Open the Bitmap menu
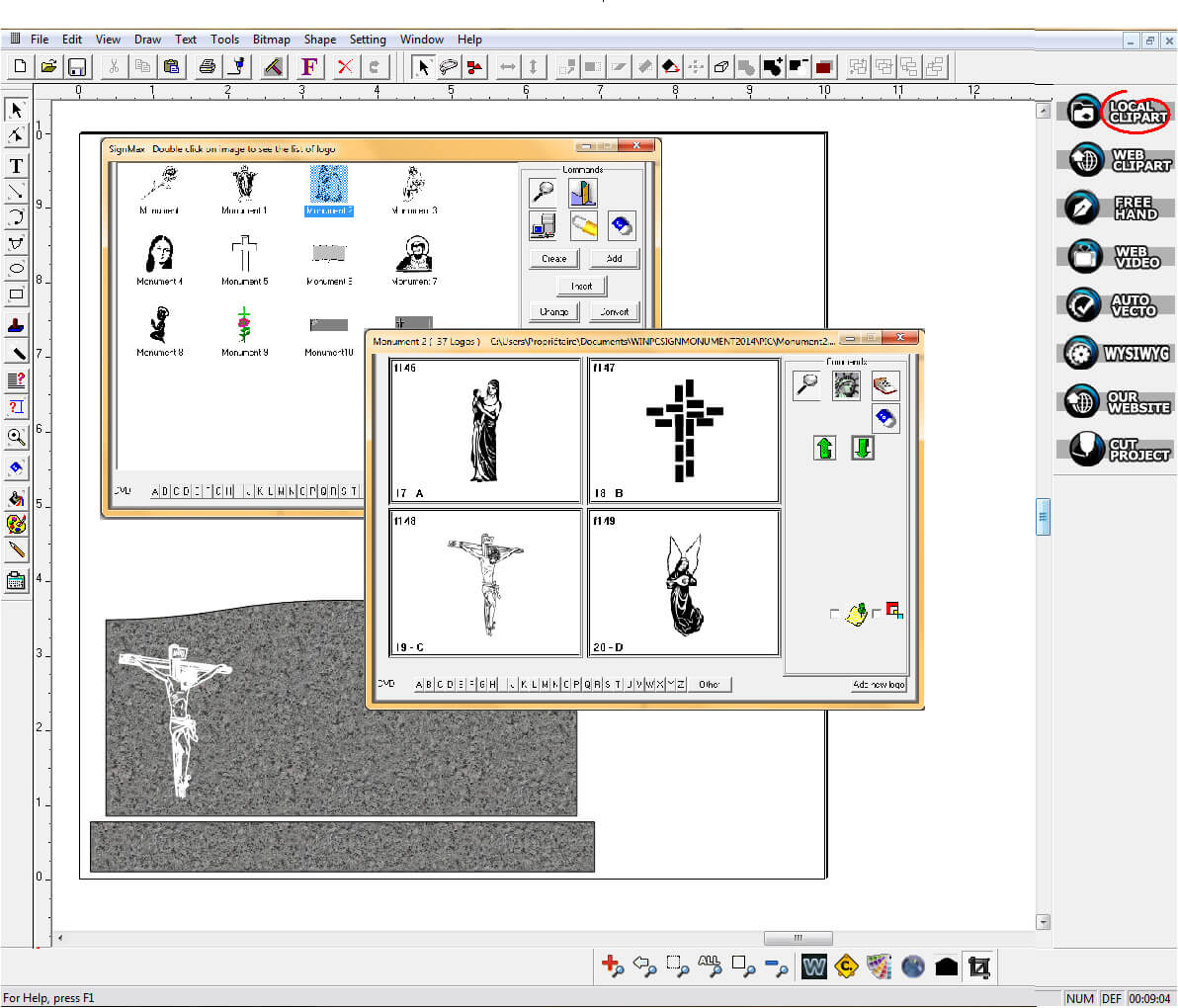The width and height of the screenshot is (1178, 1008). click(271, 40)
